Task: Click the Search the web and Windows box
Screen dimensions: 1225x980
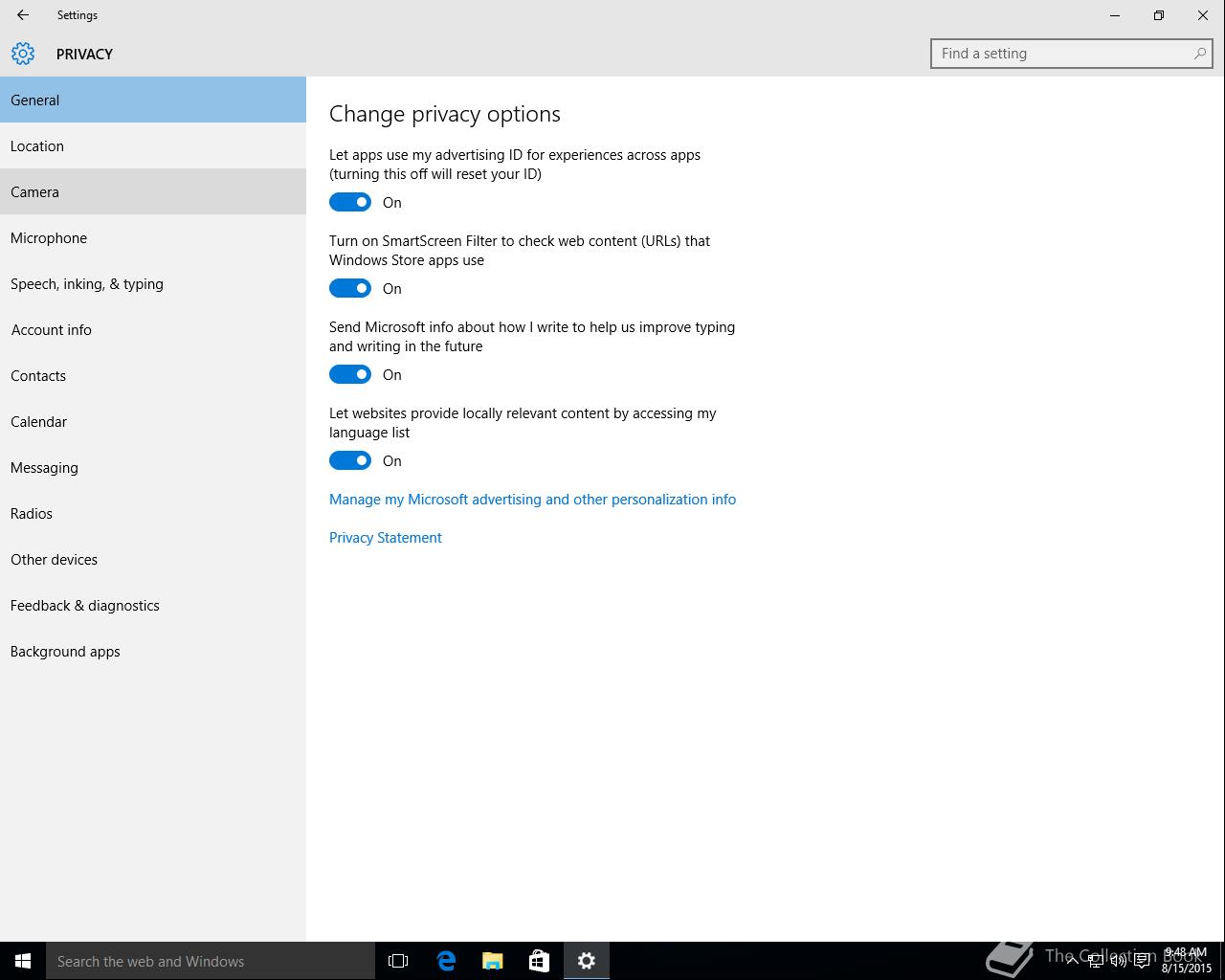Action: [211, 961]
